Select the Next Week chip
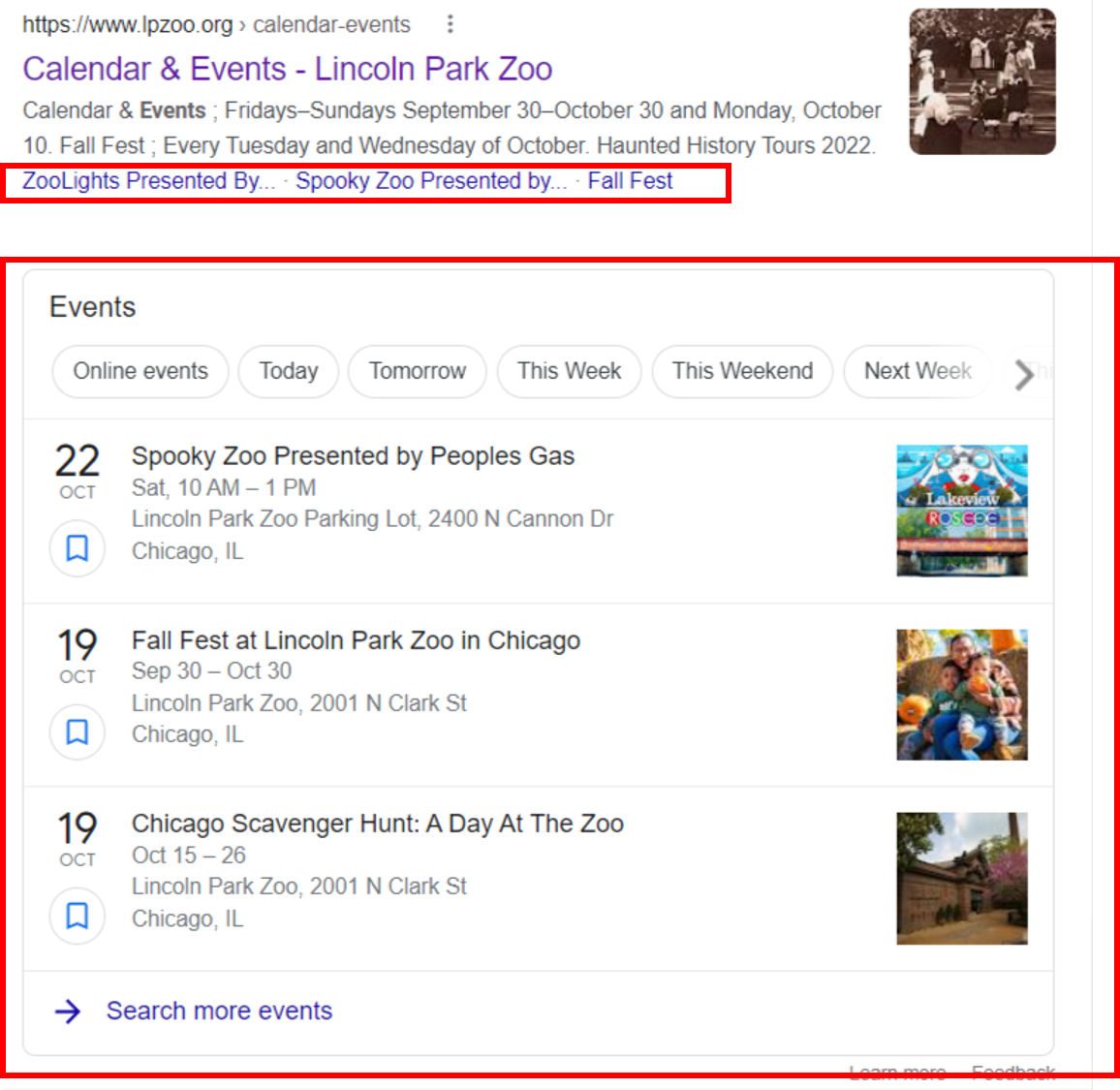This screenshot has width=1120, height=1090. (918, 371)
